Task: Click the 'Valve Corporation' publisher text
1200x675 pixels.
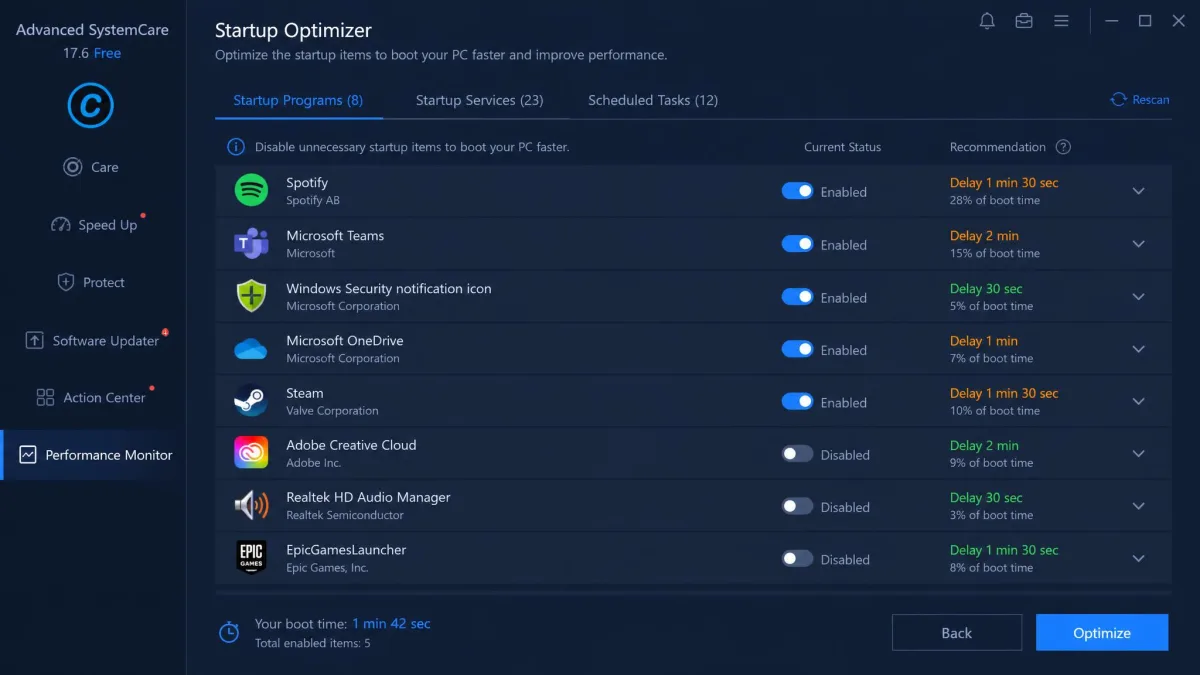Action: point(332,411)
